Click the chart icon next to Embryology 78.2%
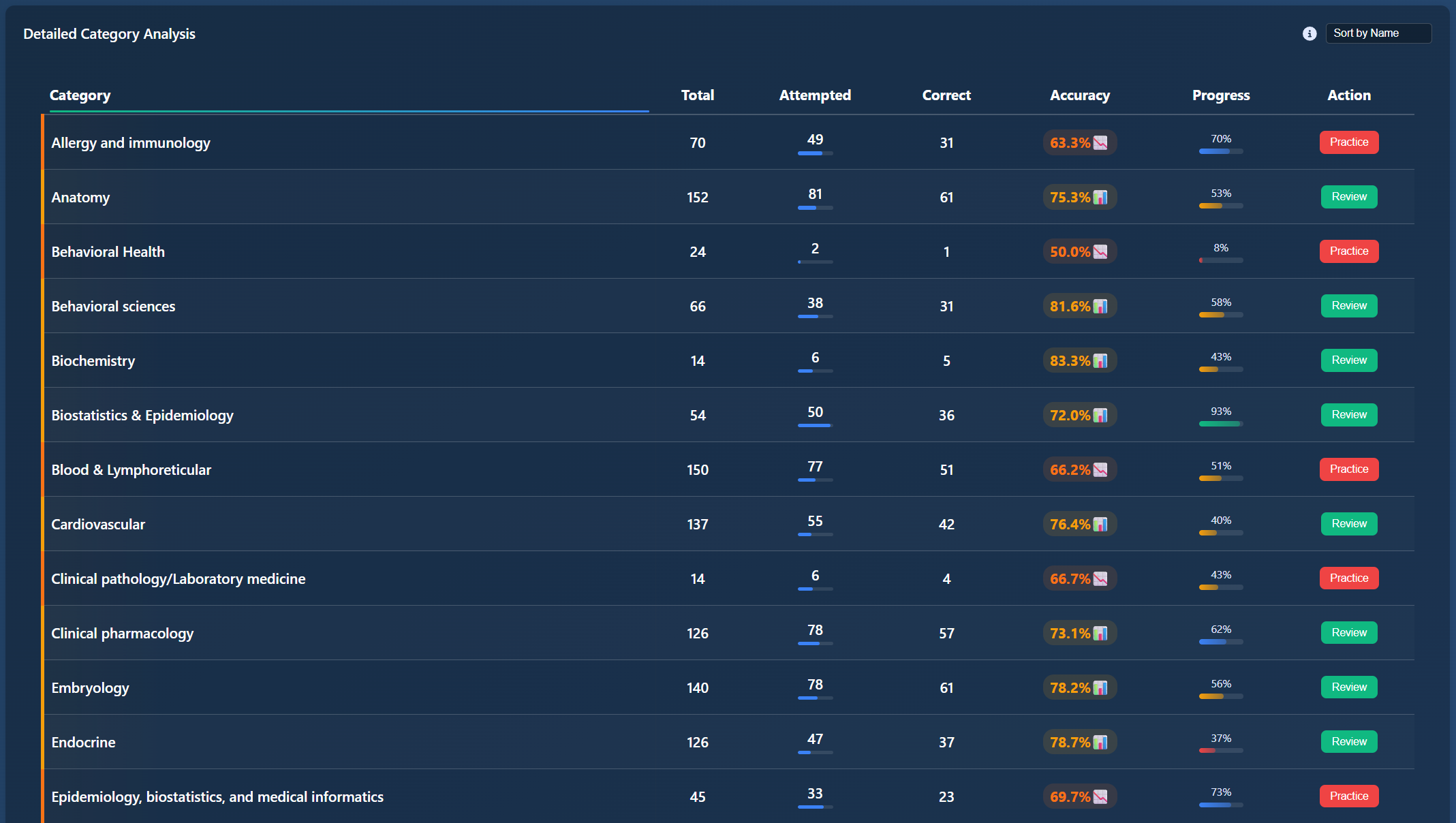The image size is (1456, 823). (x=1100, y=687)
